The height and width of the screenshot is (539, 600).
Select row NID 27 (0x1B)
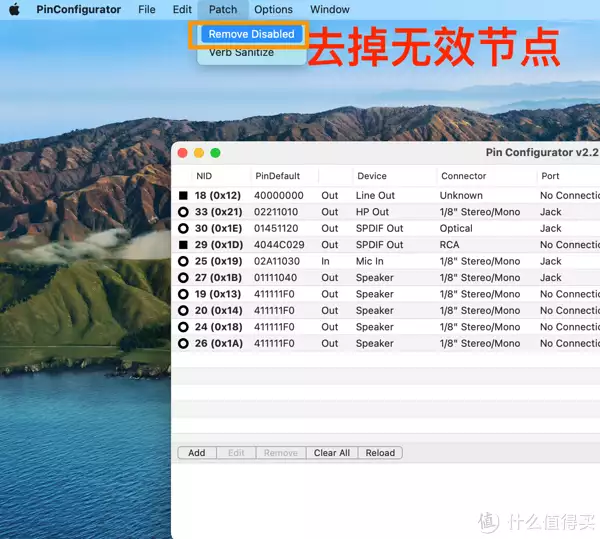pyautogui.click(x=386, y=278)
